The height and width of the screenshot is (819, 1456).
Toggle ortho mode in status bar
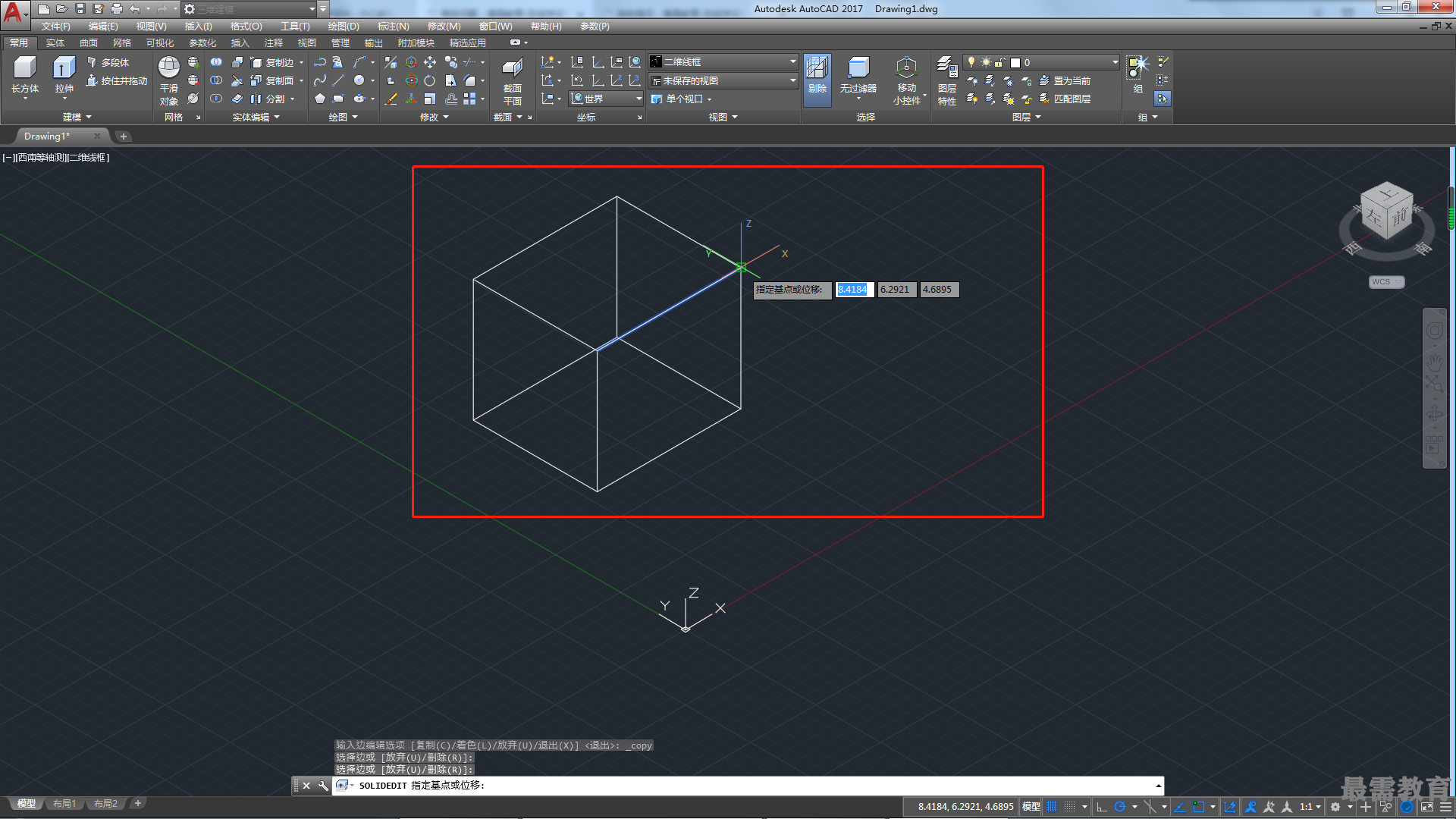pyautogui.click(x=1102, y=807)
